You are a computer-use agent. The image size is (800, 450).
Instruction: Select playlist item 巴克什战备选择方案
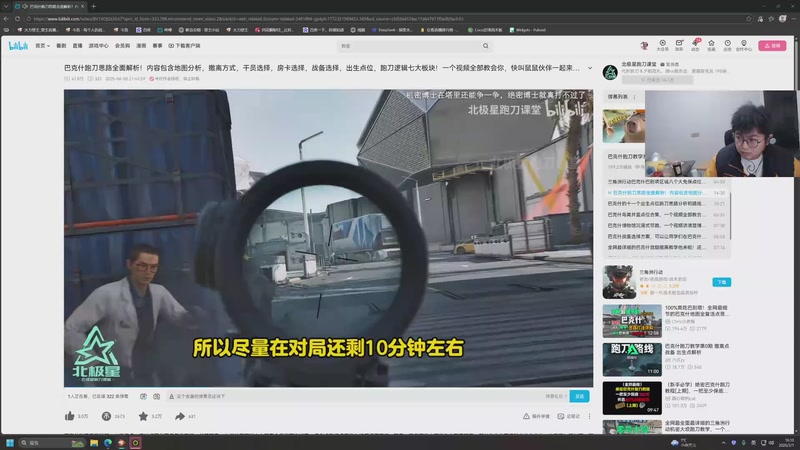point(666,237)
